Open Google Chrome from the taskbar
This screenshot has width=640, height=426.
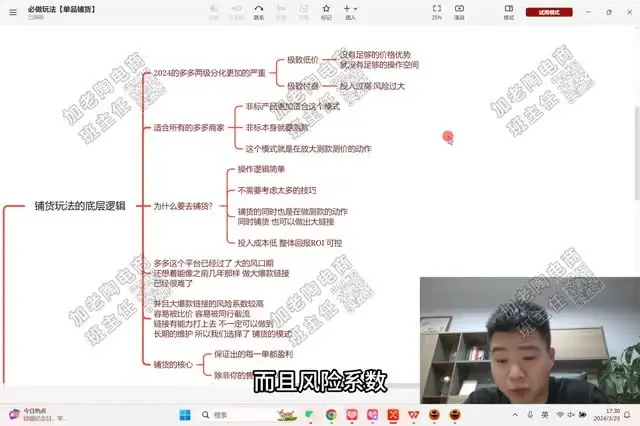click(331, 414)
